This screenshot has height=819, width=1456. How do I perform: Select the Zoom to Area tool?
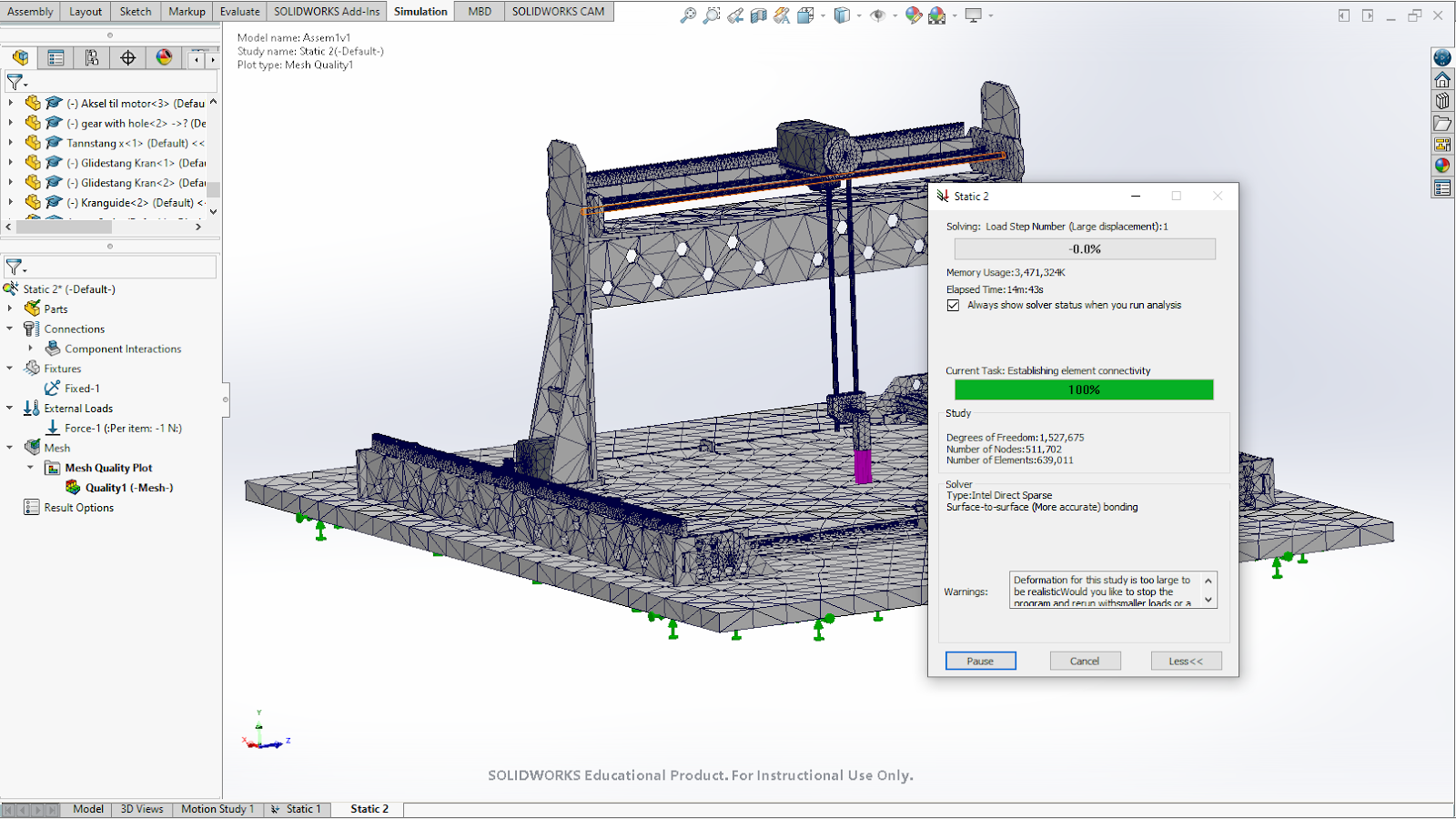(x=712, y=15)
